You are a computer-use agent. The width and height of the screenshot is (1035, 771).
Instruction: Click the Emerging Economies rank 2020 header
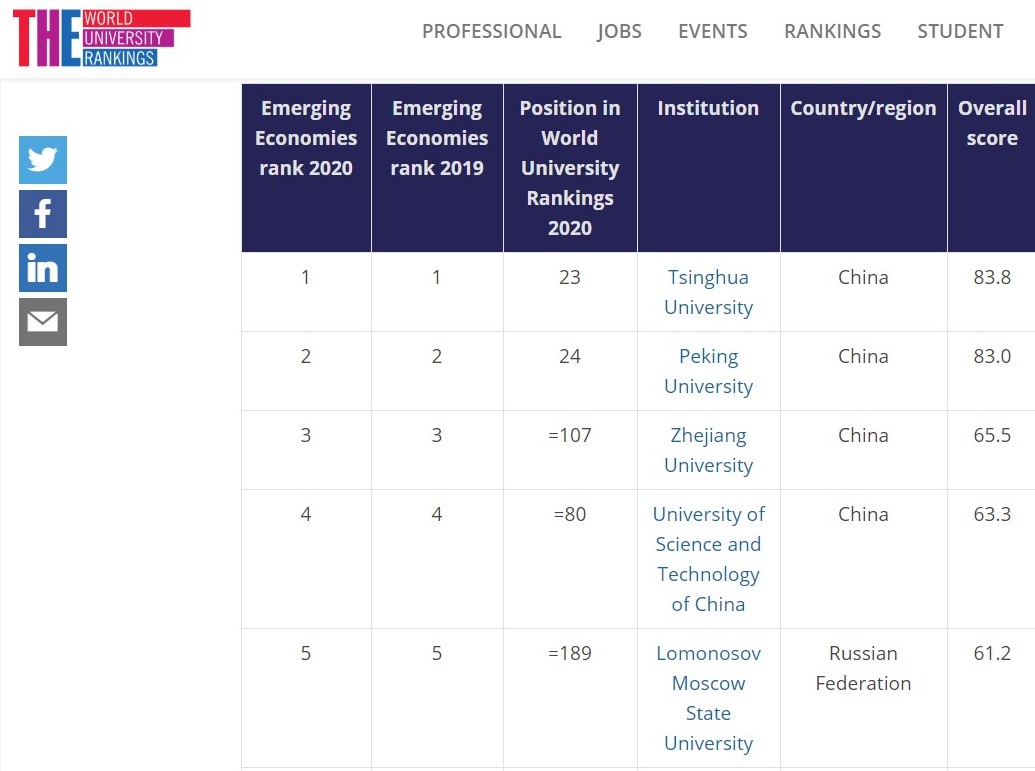click(306, 138)
